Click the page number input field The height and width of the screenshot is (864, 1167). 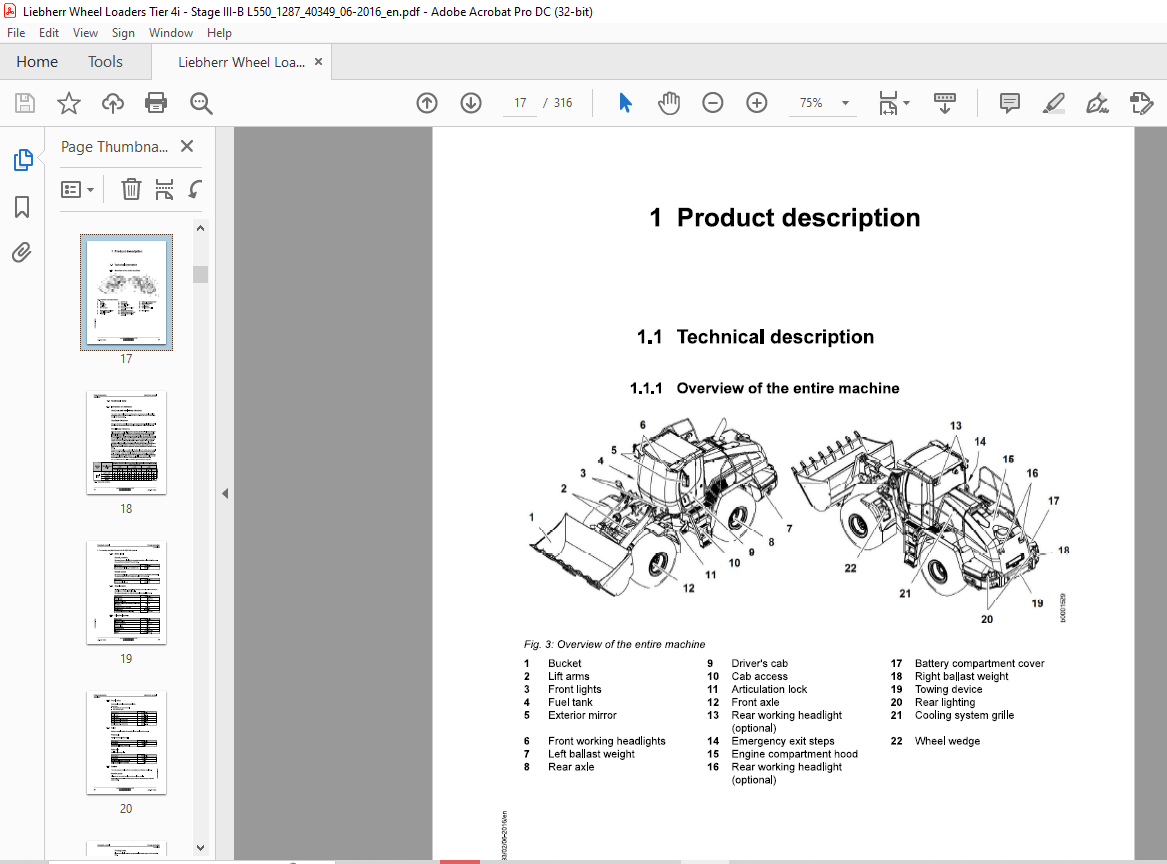pyautogui.click(x=519, y=103)
